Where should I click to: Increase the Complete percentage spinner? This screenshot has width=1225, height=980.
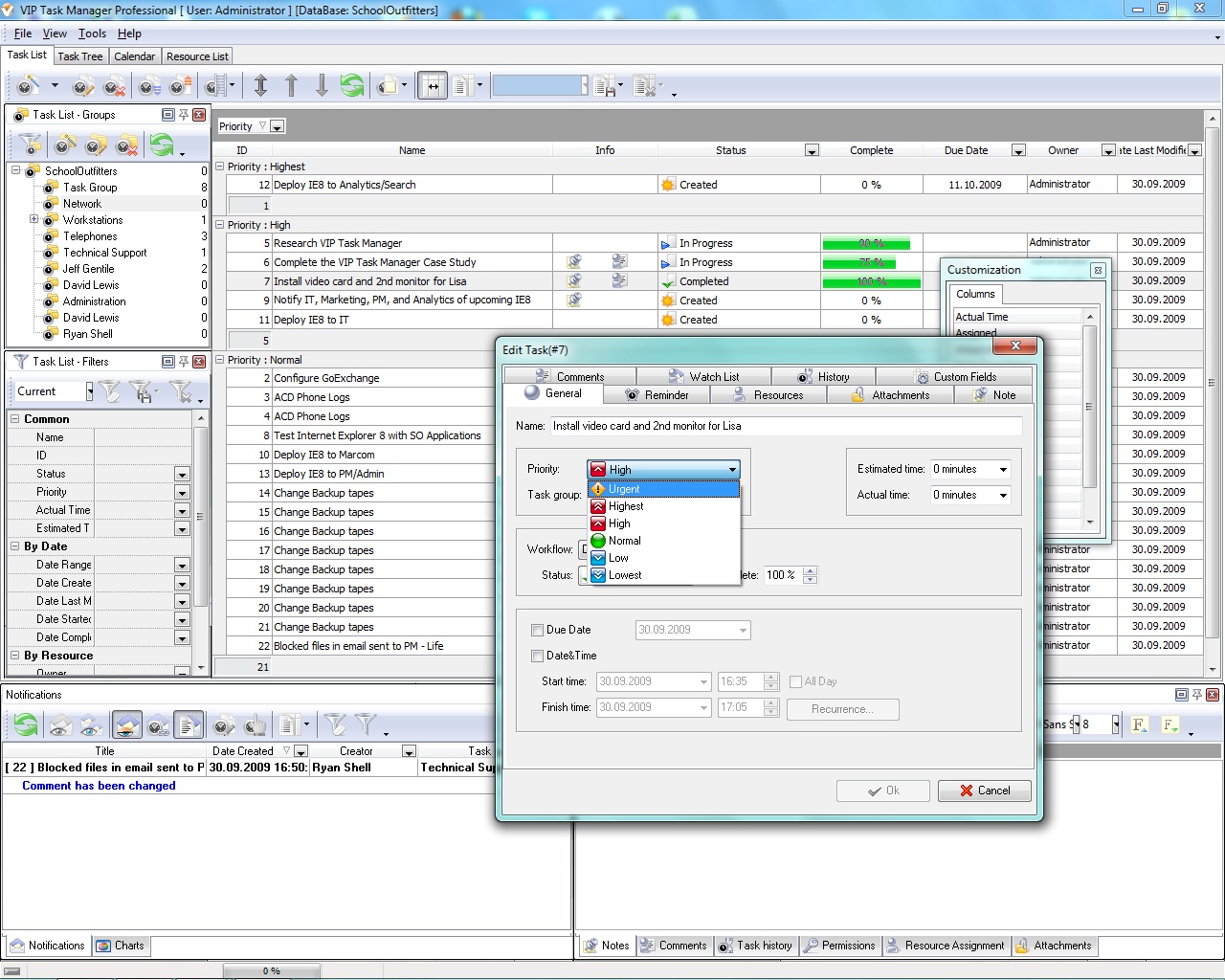pyautogui.click(x=811, y=571)
